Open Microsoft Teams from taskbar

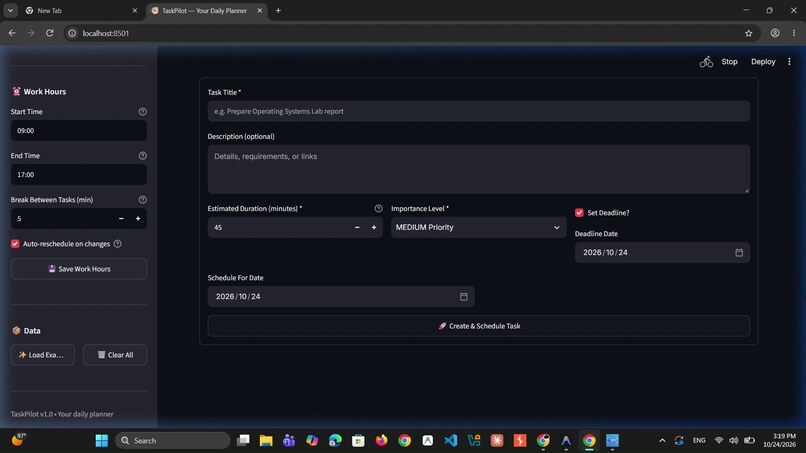coord(289,441)
